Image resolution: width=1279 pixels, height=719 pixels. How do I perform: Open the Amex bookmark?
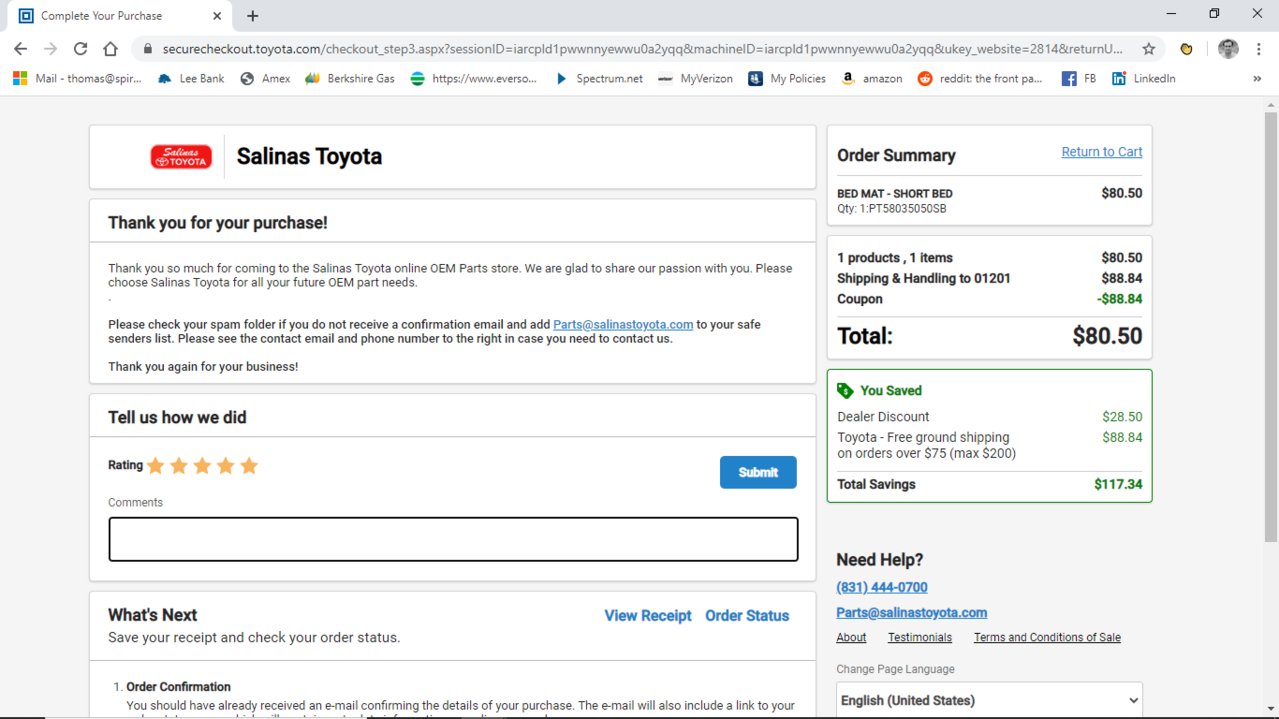coord(266,78)
